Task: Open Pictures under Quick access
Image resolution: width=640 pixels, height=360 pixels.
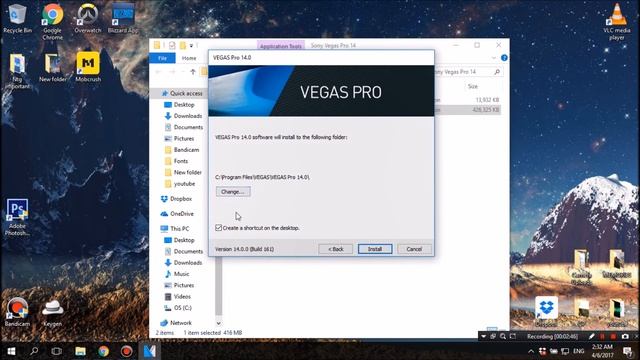Action: (180, 139)
